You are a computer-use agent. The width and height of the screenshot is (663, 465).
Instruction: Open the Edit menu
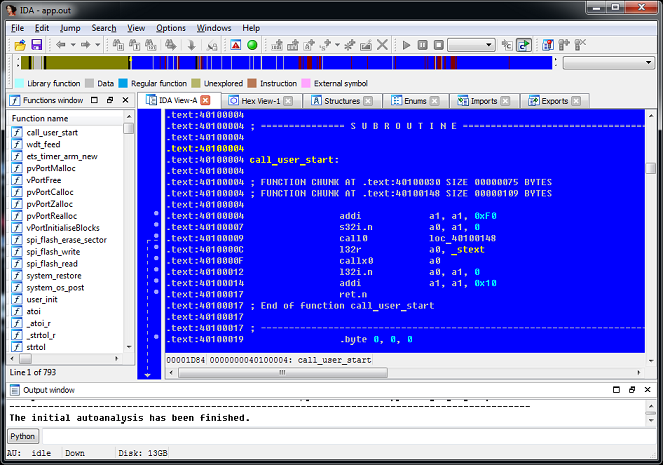point(42,28)
